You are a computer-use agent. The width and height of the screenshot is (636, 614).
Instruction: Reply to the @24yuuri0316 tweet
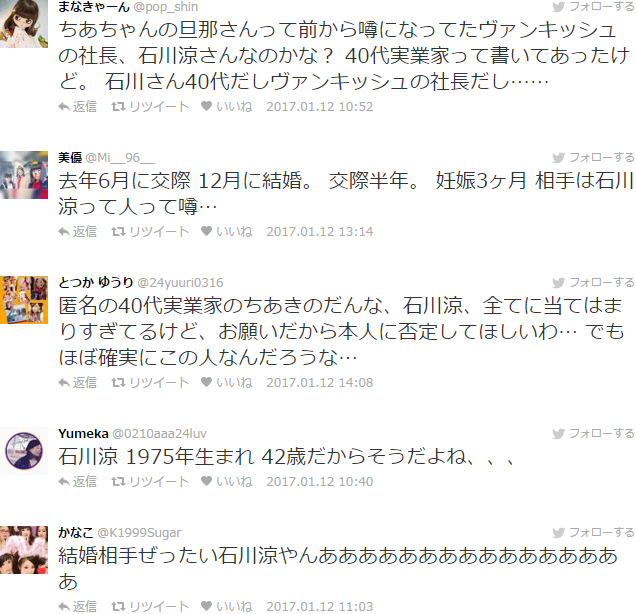pyautogui.click(x=77, y=382)
